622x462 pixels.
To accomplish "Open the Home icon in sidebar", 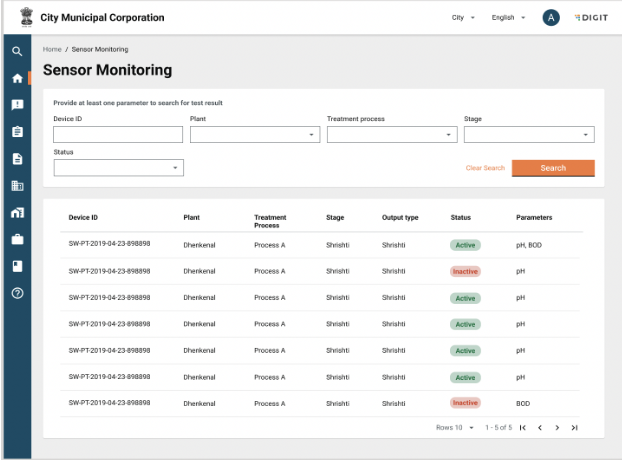I will coord(17,78).
